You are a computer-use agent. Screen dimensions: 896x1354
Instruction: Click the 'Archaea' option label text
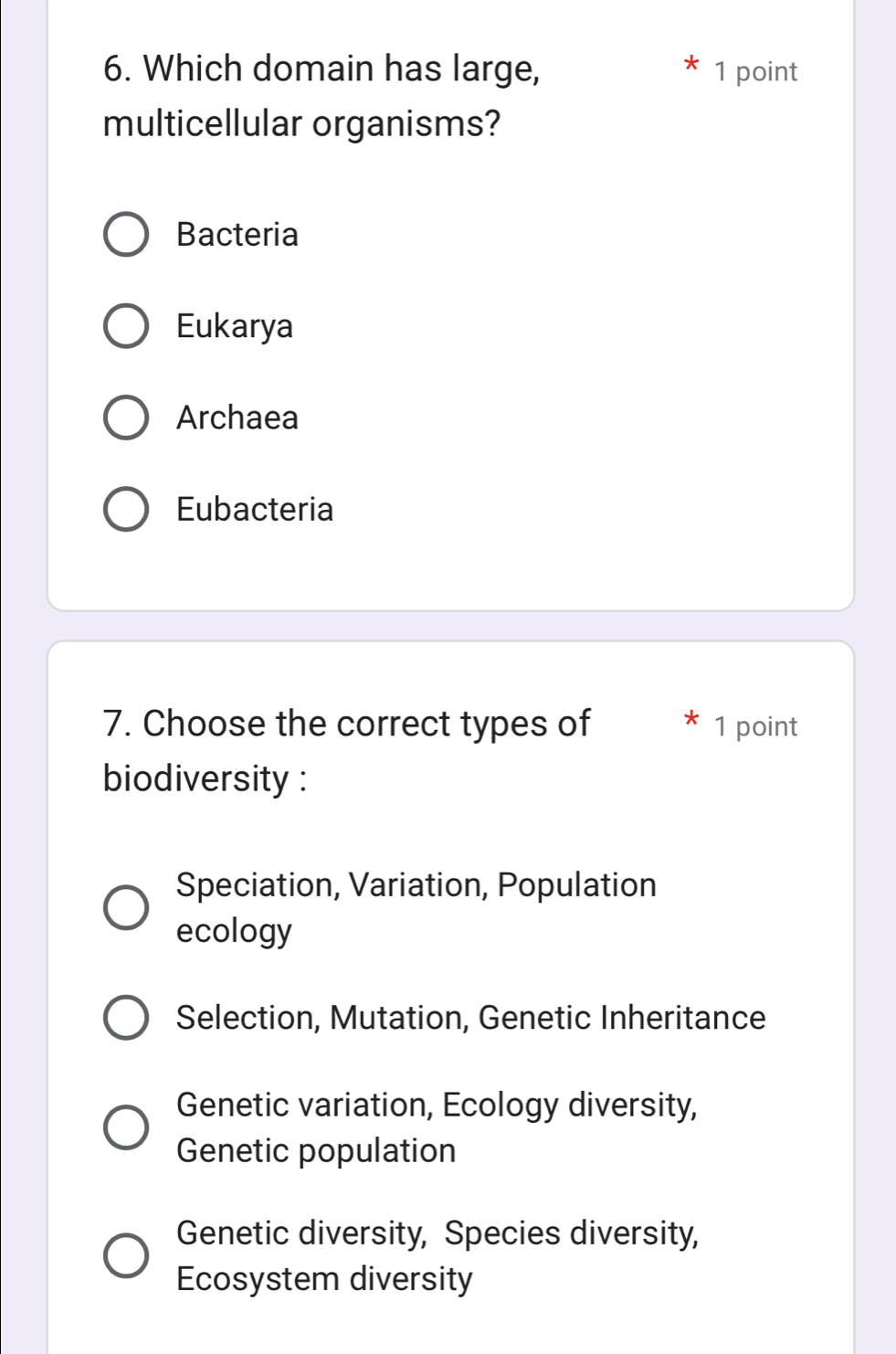(237, 418)
